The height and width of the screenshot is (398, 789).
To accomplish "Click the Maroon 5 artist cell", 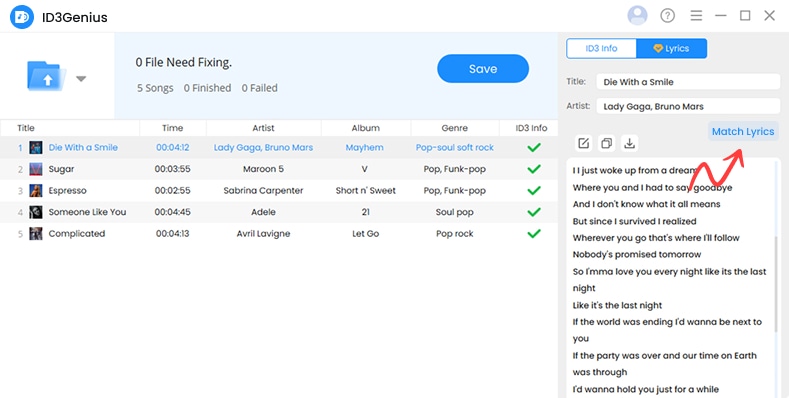I will click(263, 169).
